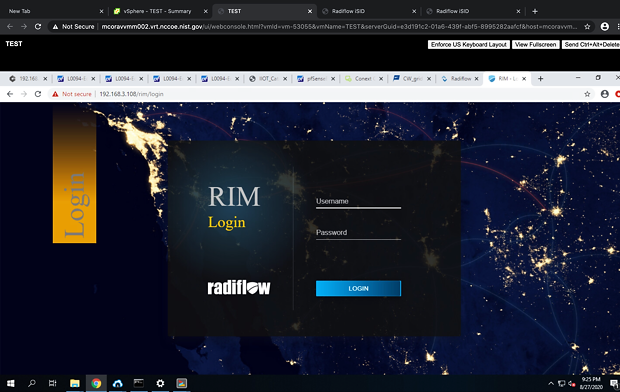Open File Explorer from taskbar

[75, 383]
